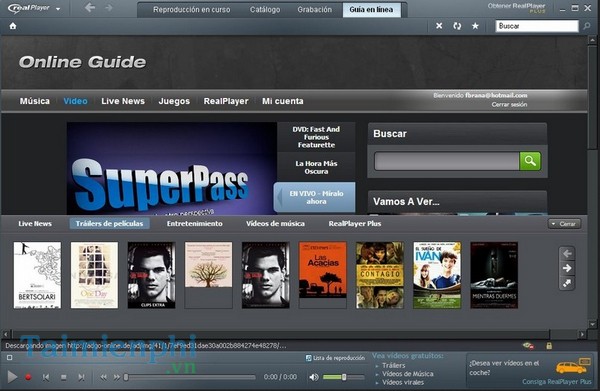Screen dimensions: 600x391
Task: Open the Grabación tab
Action: point(315,10)
